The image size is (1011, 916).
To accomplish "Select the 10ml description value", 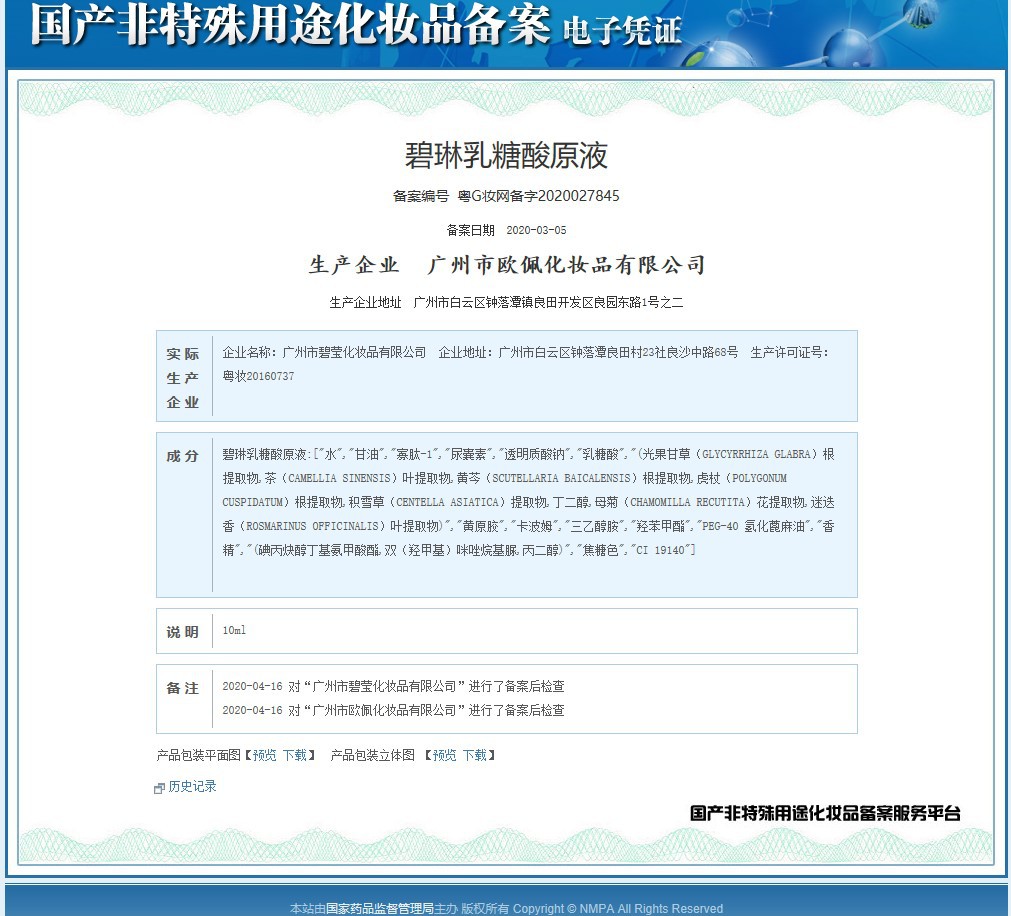I will tap(234, 630).
